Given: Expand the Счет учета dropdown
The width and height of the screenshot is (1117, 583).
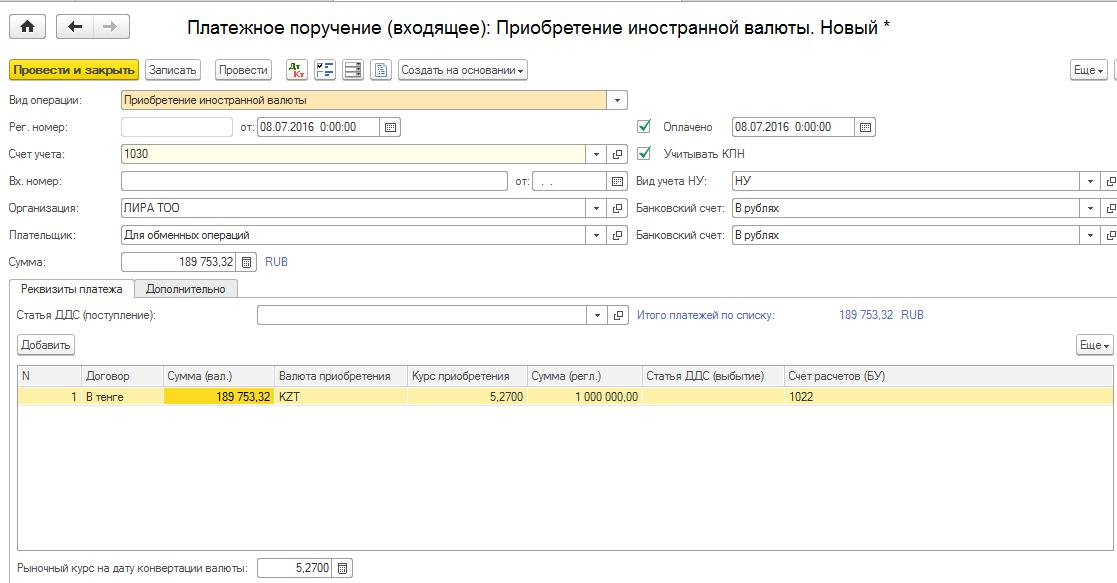Looking at the screenshot, I should [x=596, y=154].
